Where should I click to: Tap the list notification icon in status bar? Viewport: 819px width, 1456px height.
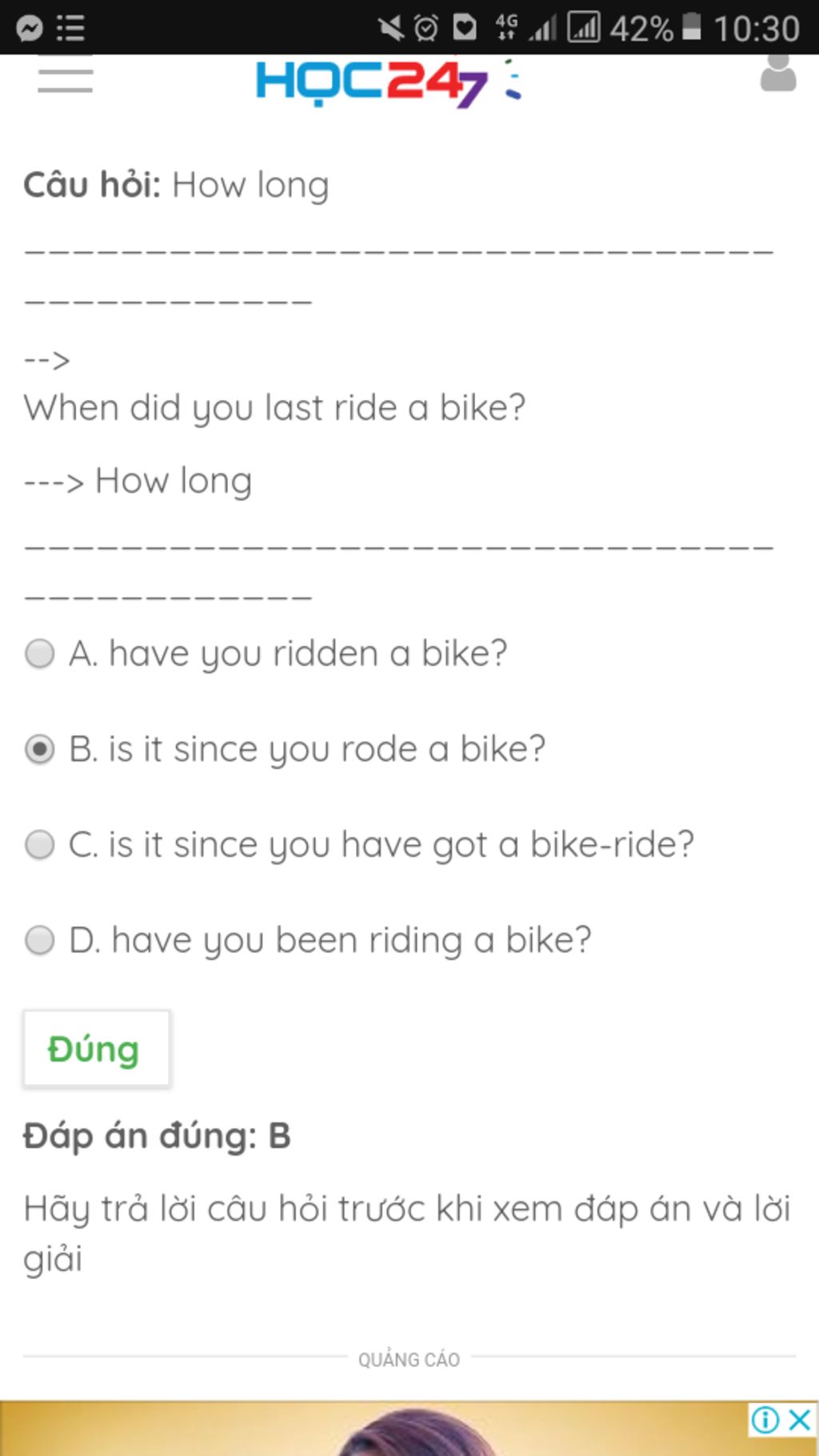[x=70, y=29]
